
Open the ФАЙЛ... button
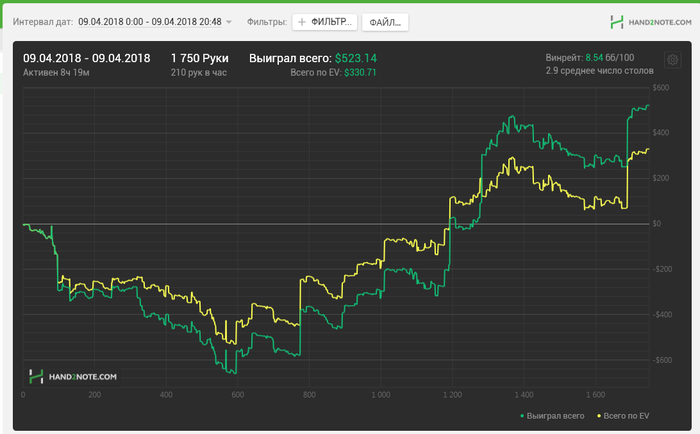click(x=385, y=22)
